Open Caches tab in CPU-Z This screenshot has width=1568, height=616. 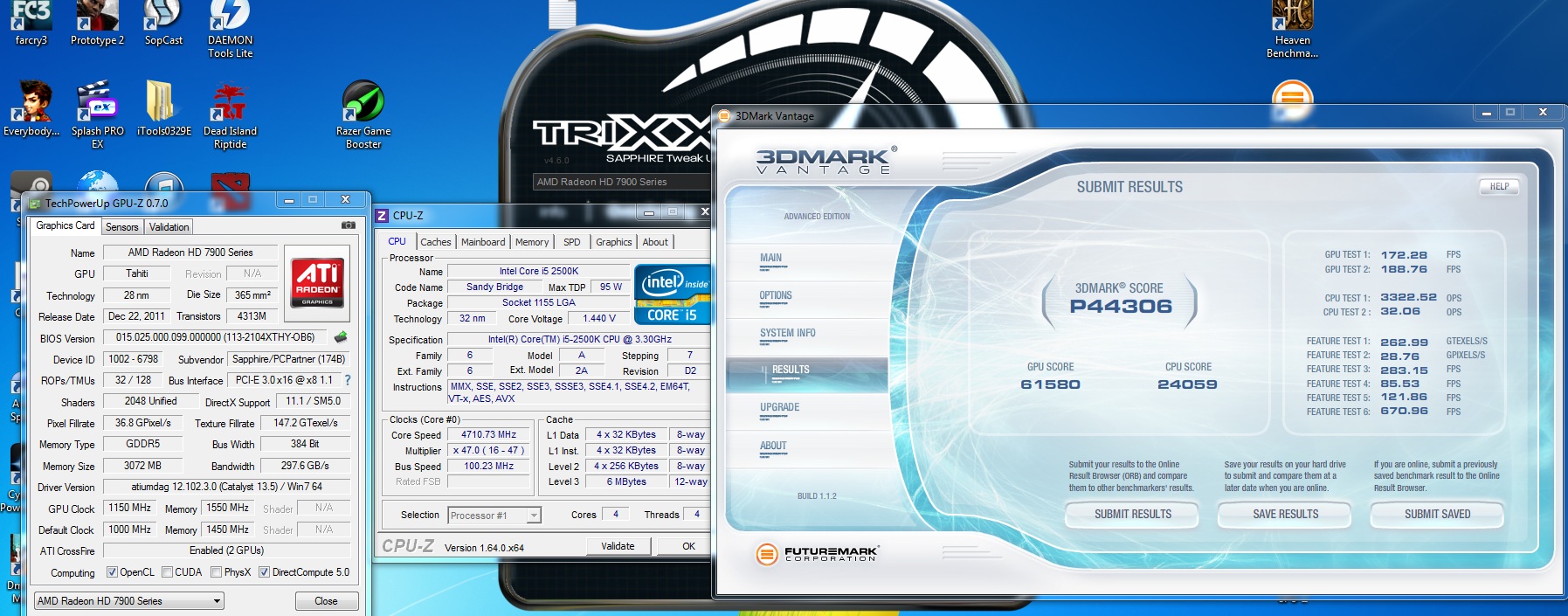click(435, 242)
